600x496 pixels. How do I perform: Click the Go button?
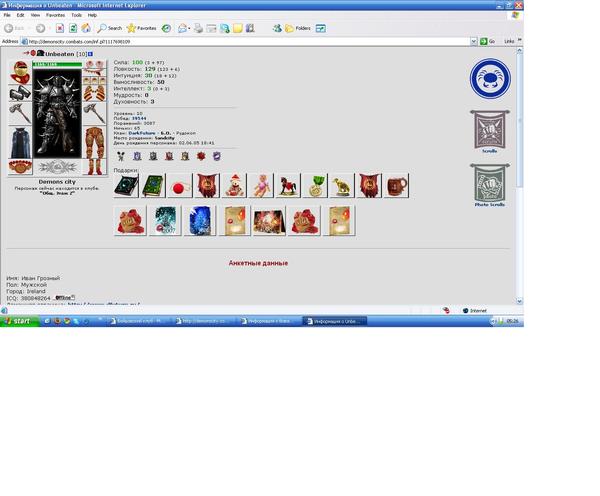[488, 41]
